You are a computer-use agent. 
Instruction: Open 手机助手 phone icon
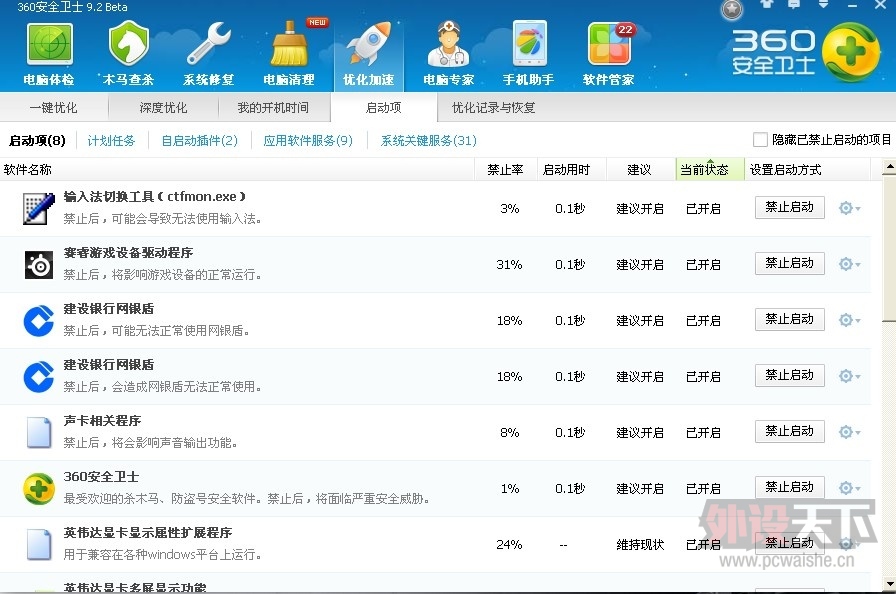coord(529,43)
